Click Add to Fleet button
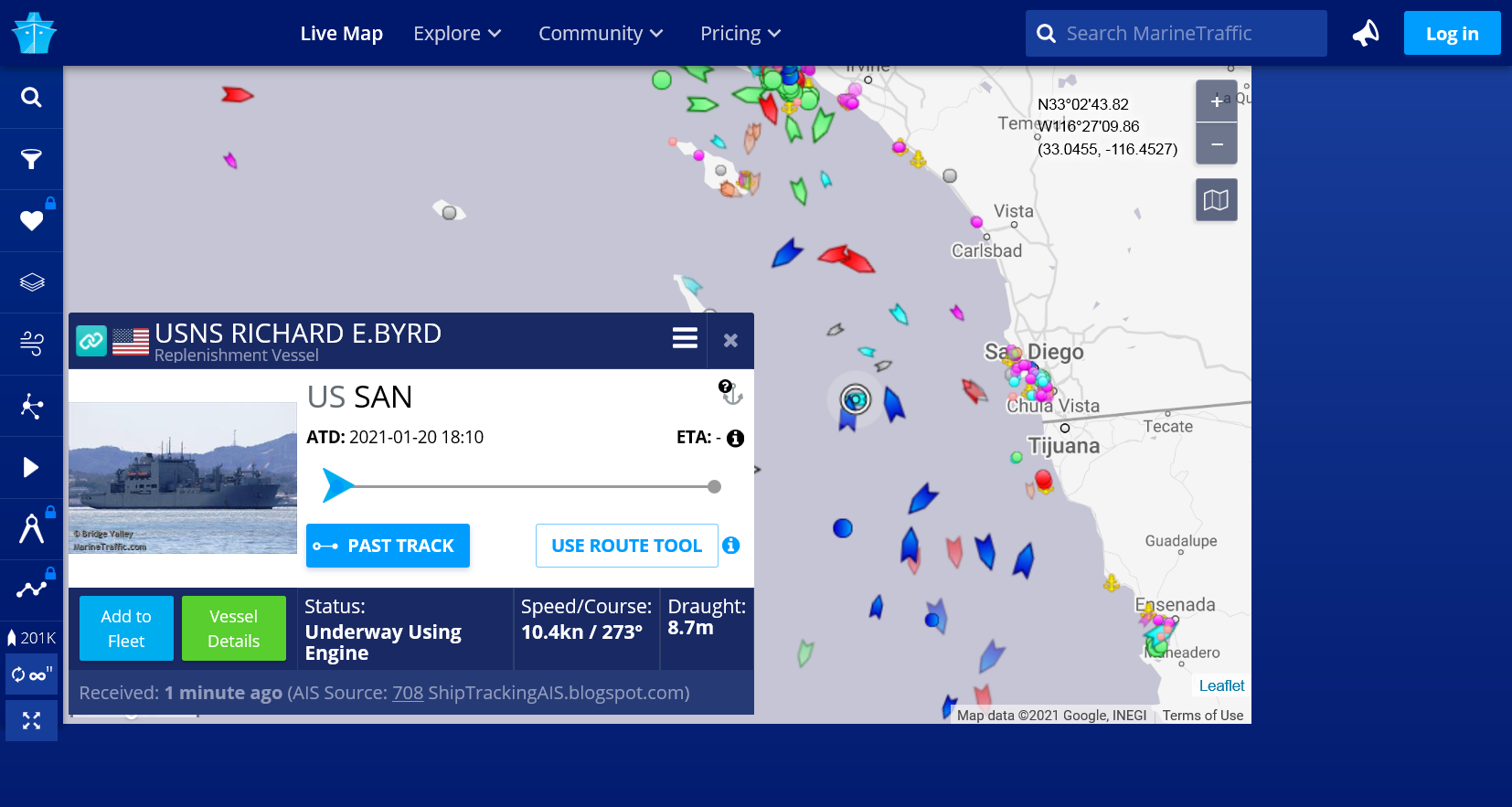Viewport: 1512px width, 807px height. coord(126,629)
